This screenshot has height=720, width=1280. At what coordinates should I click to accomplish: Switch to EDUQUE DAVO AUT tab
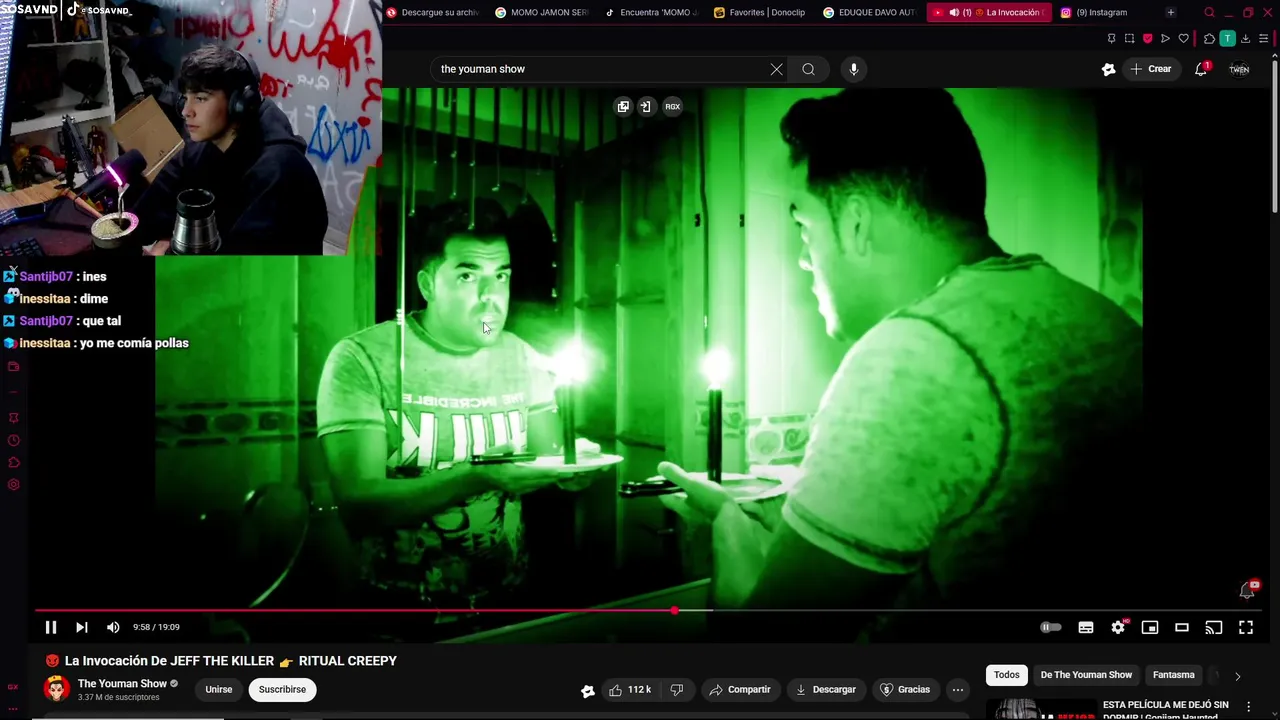(869, 12)
